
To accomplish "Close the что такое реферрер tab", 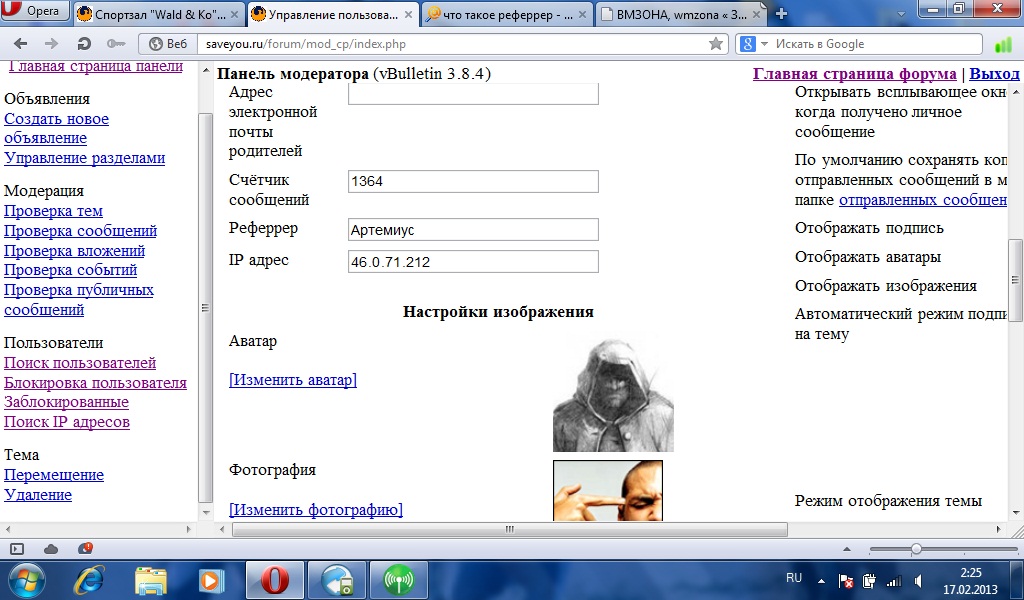I will 583,14.
